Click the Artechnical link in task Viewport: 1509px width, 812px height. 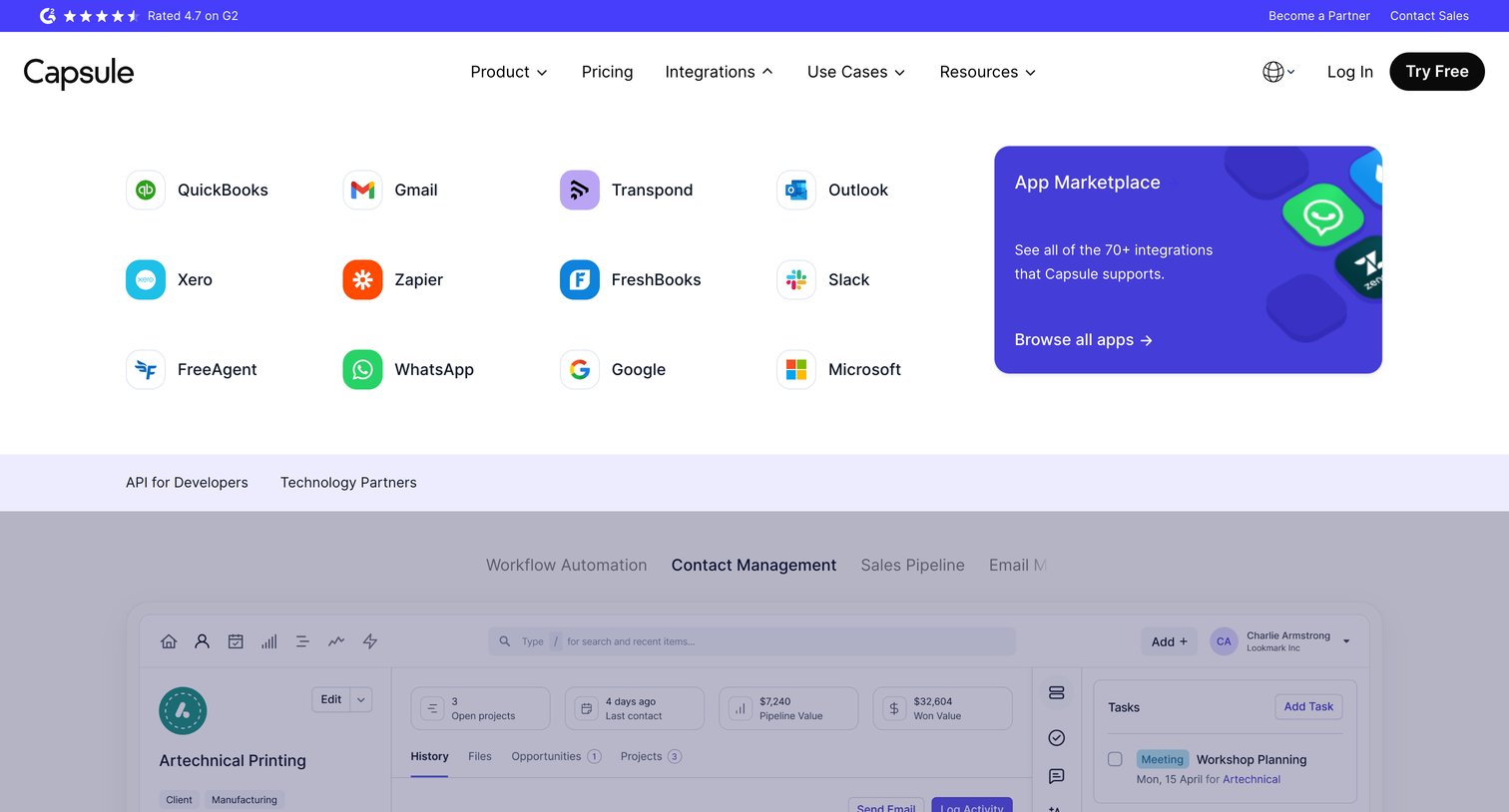point(1252,780)
